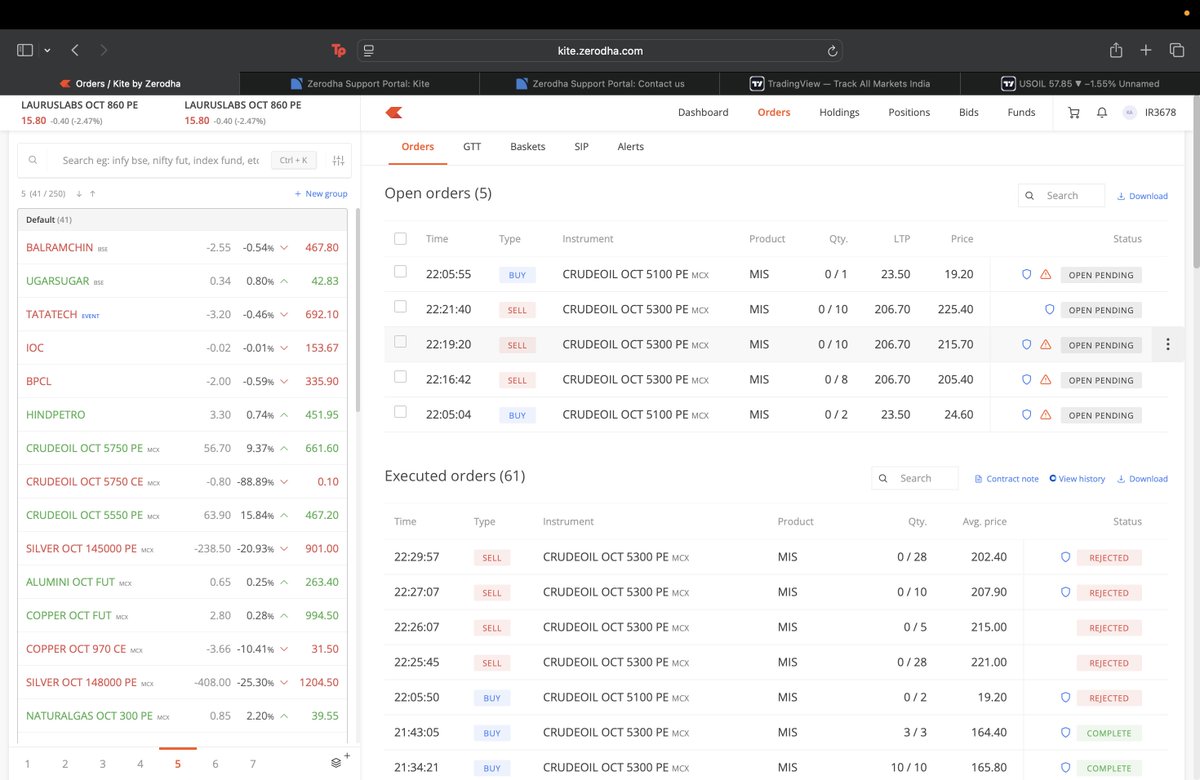The height and width of the screenshot is (780, 1200).
Task: Sort watchlist descending arrow
Action: [78, 194]
